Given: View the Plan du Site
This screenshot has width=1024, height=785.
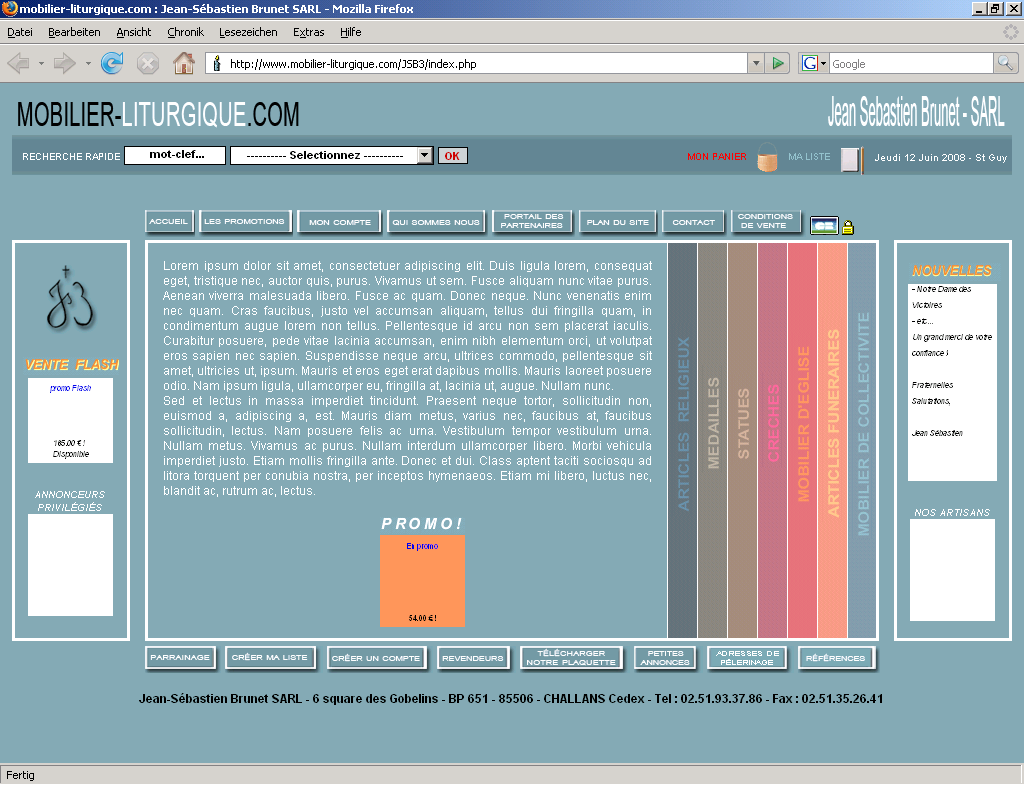Looking at the screenshot, I should [618, 222].
